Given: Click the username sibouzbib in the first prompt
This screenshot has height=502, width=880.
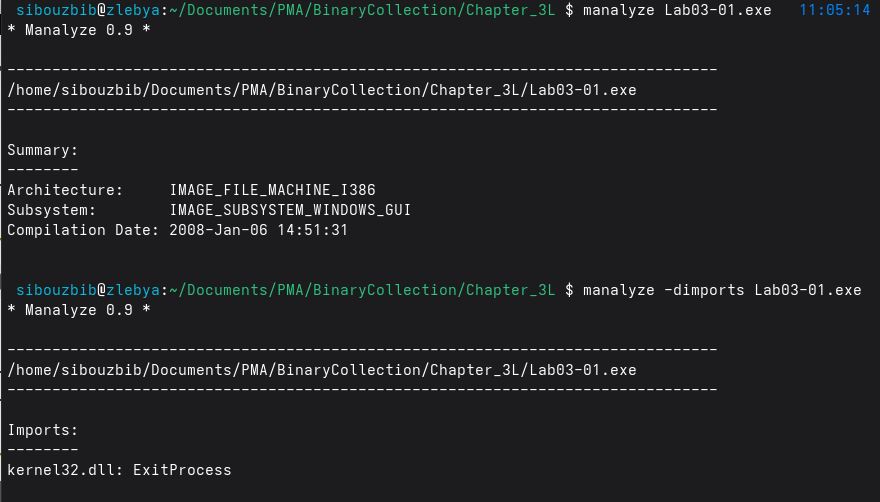Looking at the screenshot, I should (x=56, y=9).
